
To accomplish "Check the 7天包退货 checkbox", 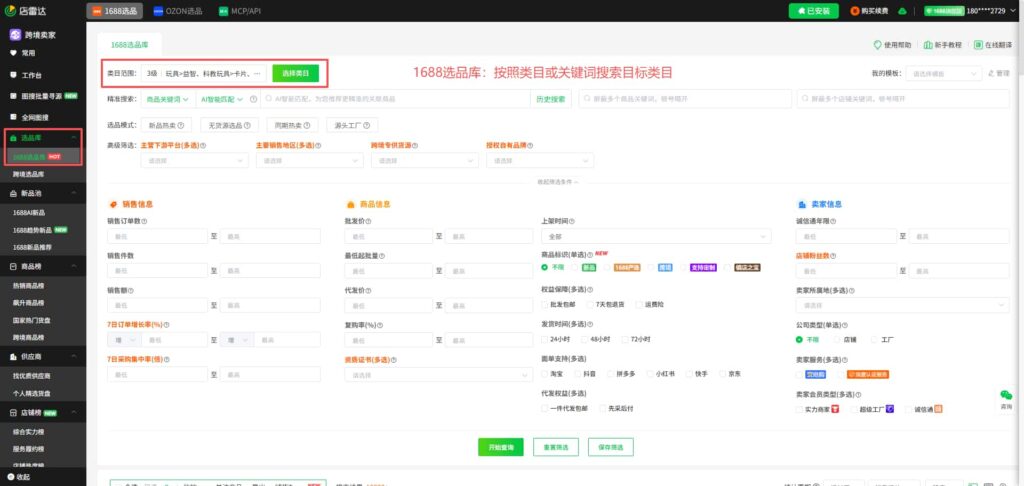I will point(590,304).
